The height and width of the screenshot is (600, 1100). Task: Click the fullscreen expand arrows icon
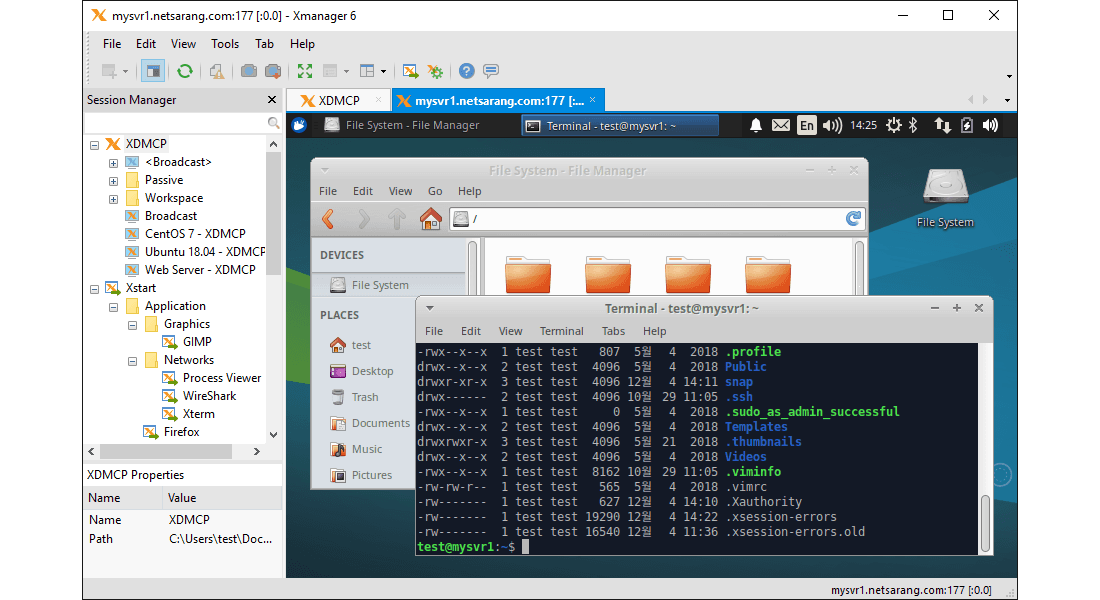point(304,71)
